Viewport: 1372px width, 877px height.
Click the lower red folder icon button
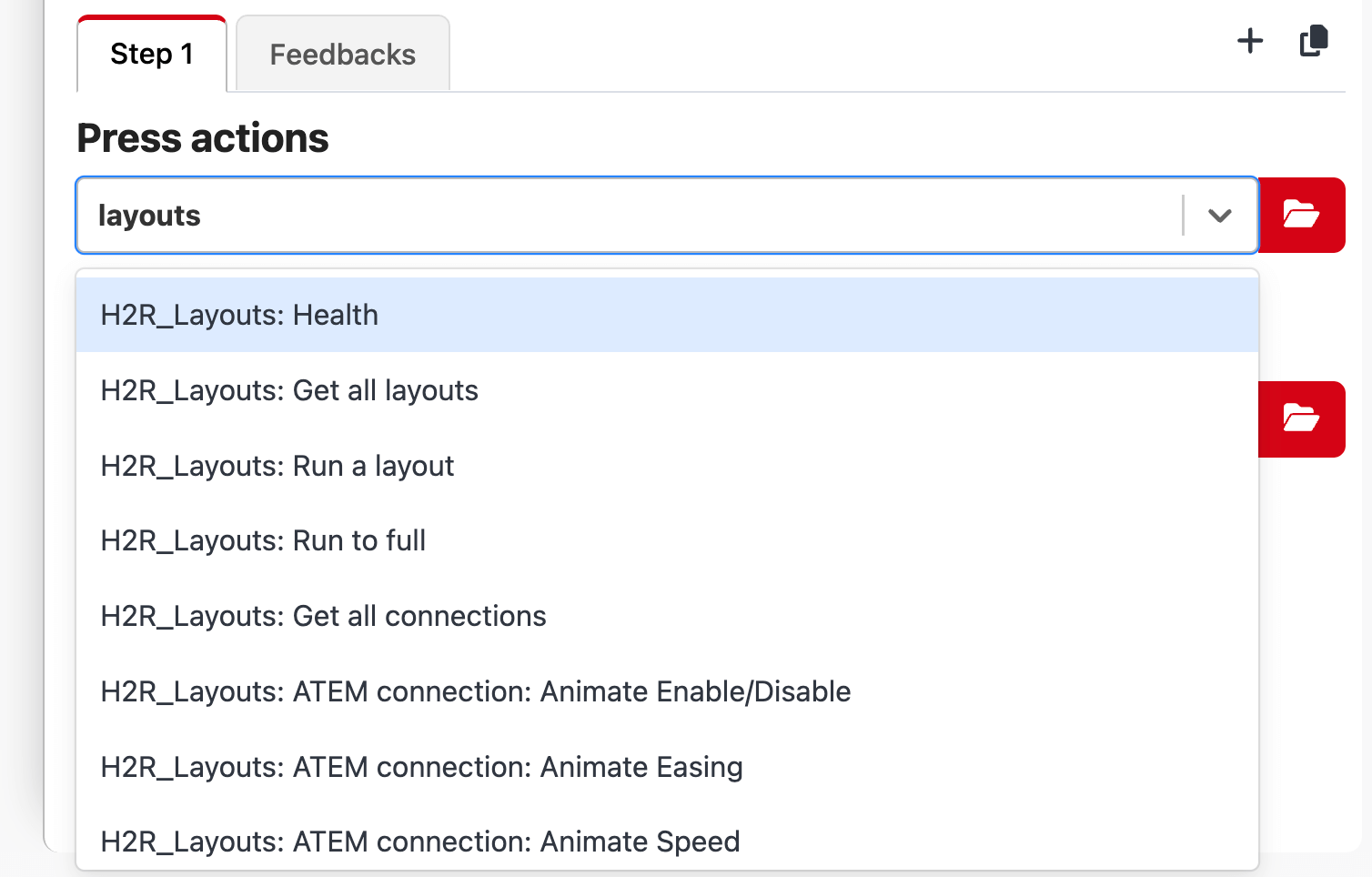point(1302,419)
